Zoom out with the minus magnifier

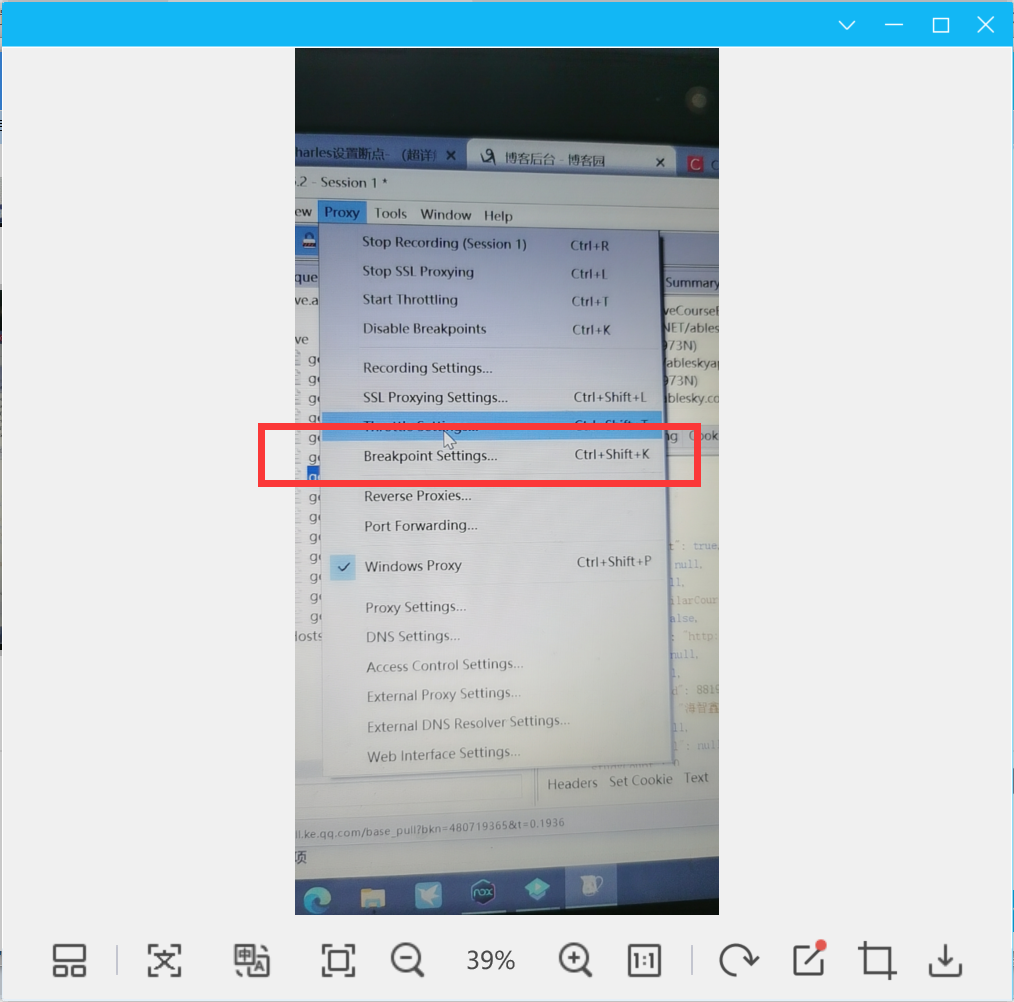(x=407, y=961)
